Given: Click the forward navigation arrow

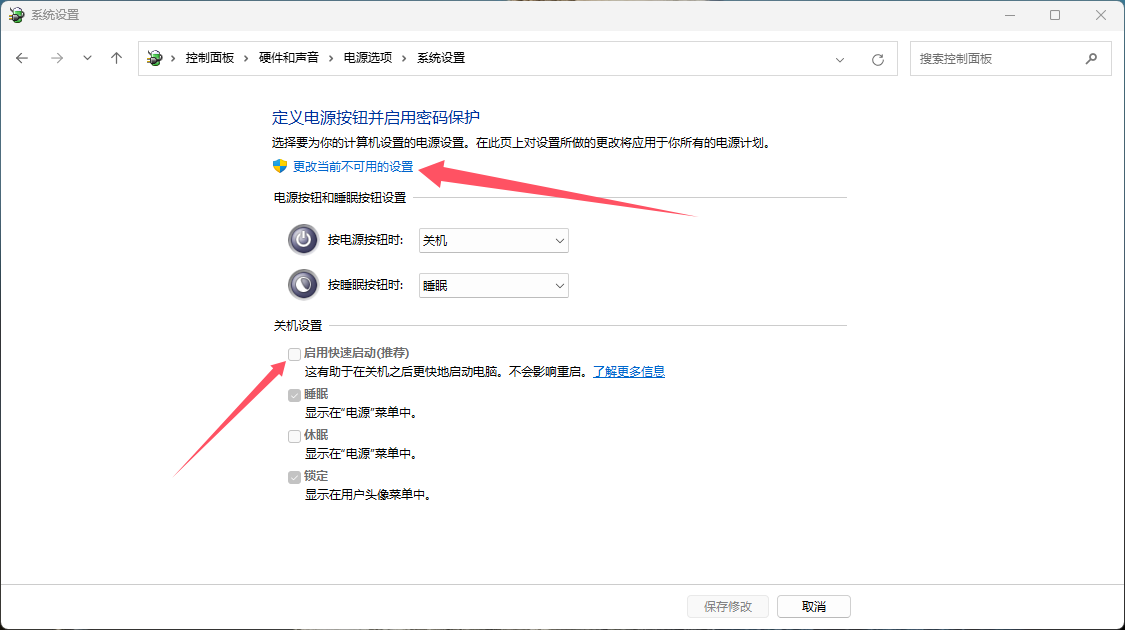Looking at the screenshot, I should 56,58.
